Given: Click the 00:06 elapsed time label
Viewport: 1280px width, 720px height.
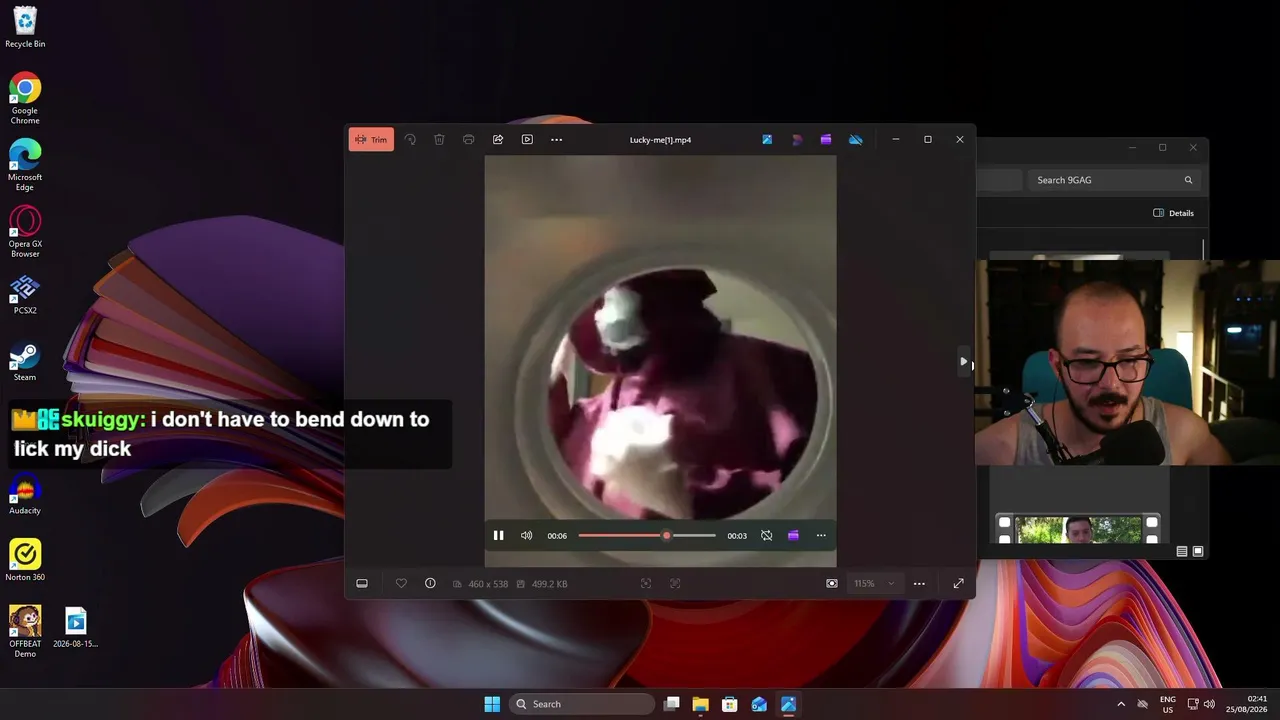Looking at the screenshot, I should [x=557, y=536].
